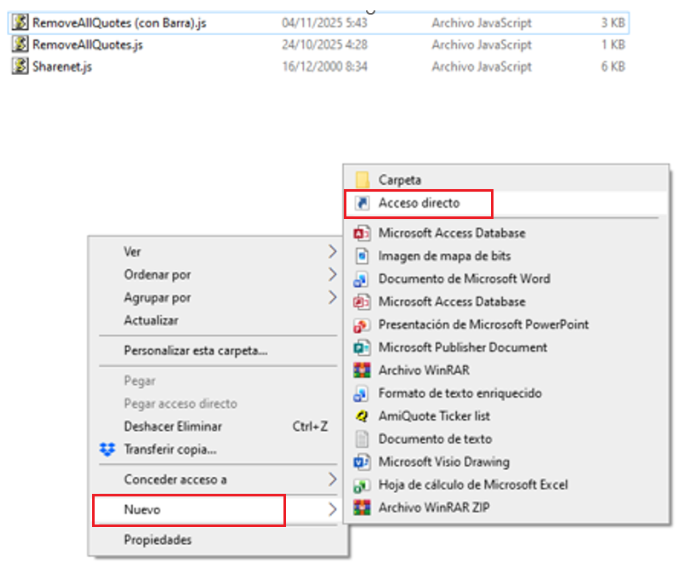The image size is (691, 573).
Task: Select the RemoveAllQuotes.js file row
Action: (x=87, y=45)
